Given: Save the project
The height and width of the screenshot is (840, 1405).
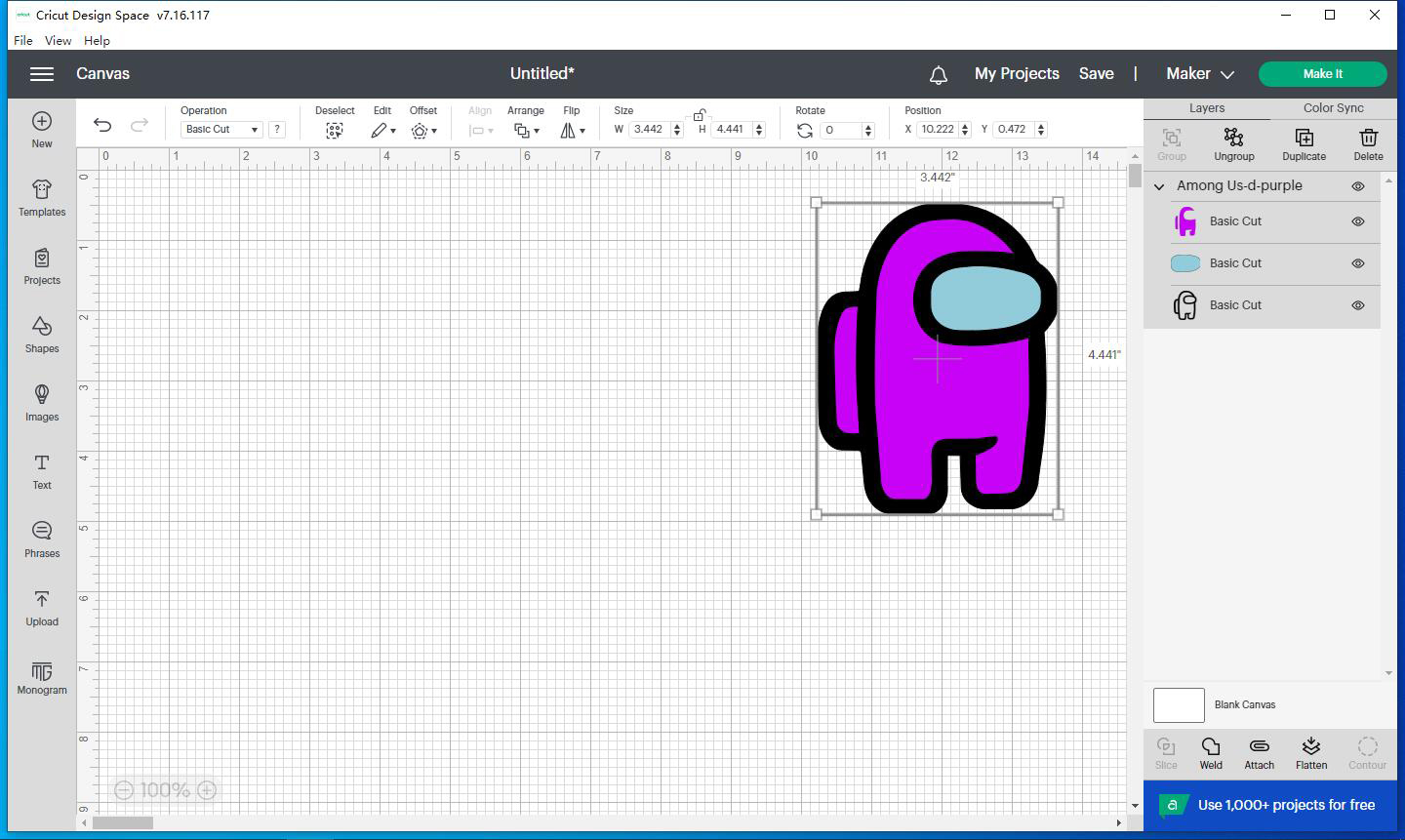Looking at the screenshot, I should pyautogui.click(x=1096, y=74).
